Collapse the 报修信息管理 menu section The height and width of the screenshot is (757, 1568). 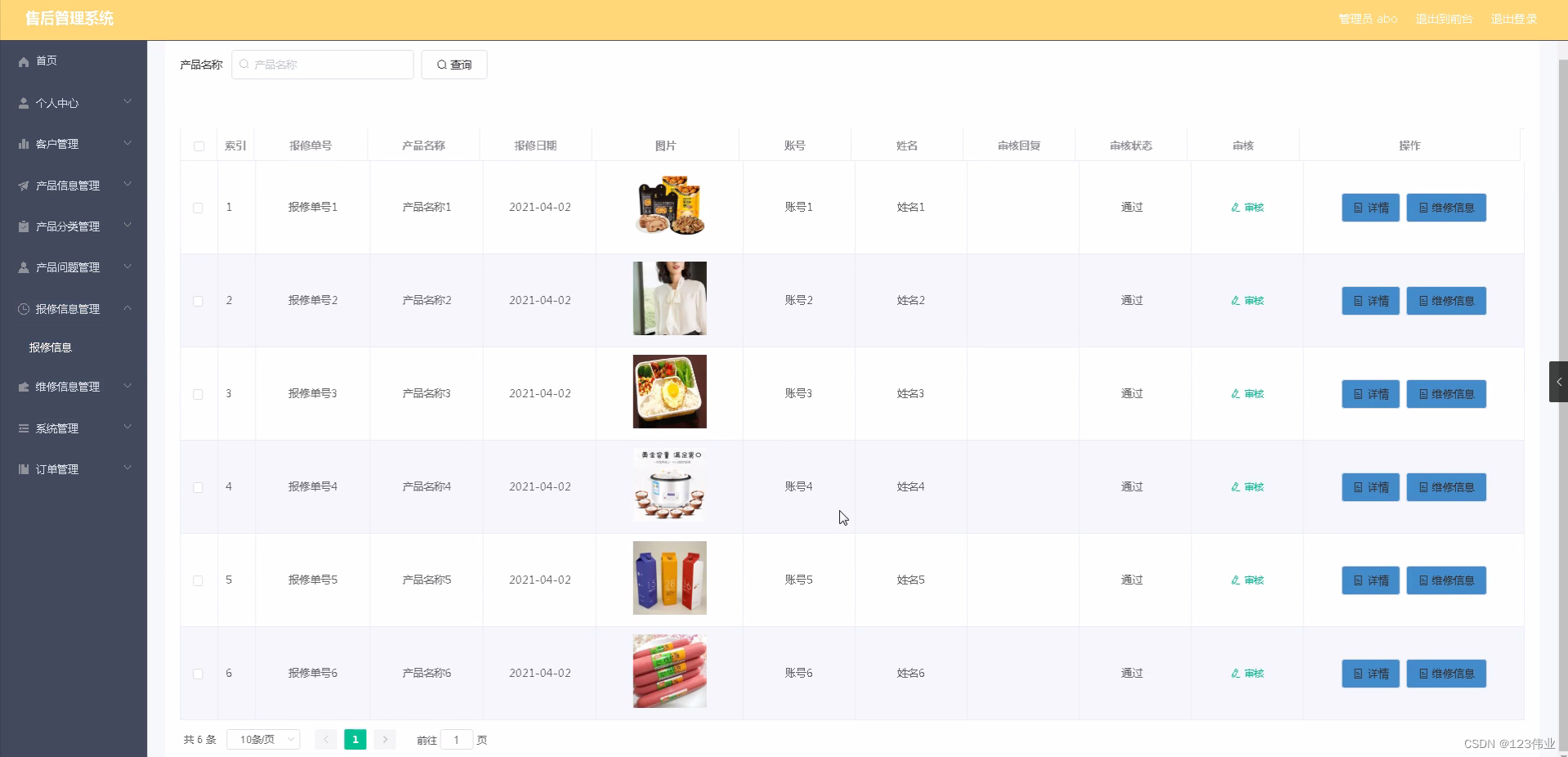pos(74,309)
